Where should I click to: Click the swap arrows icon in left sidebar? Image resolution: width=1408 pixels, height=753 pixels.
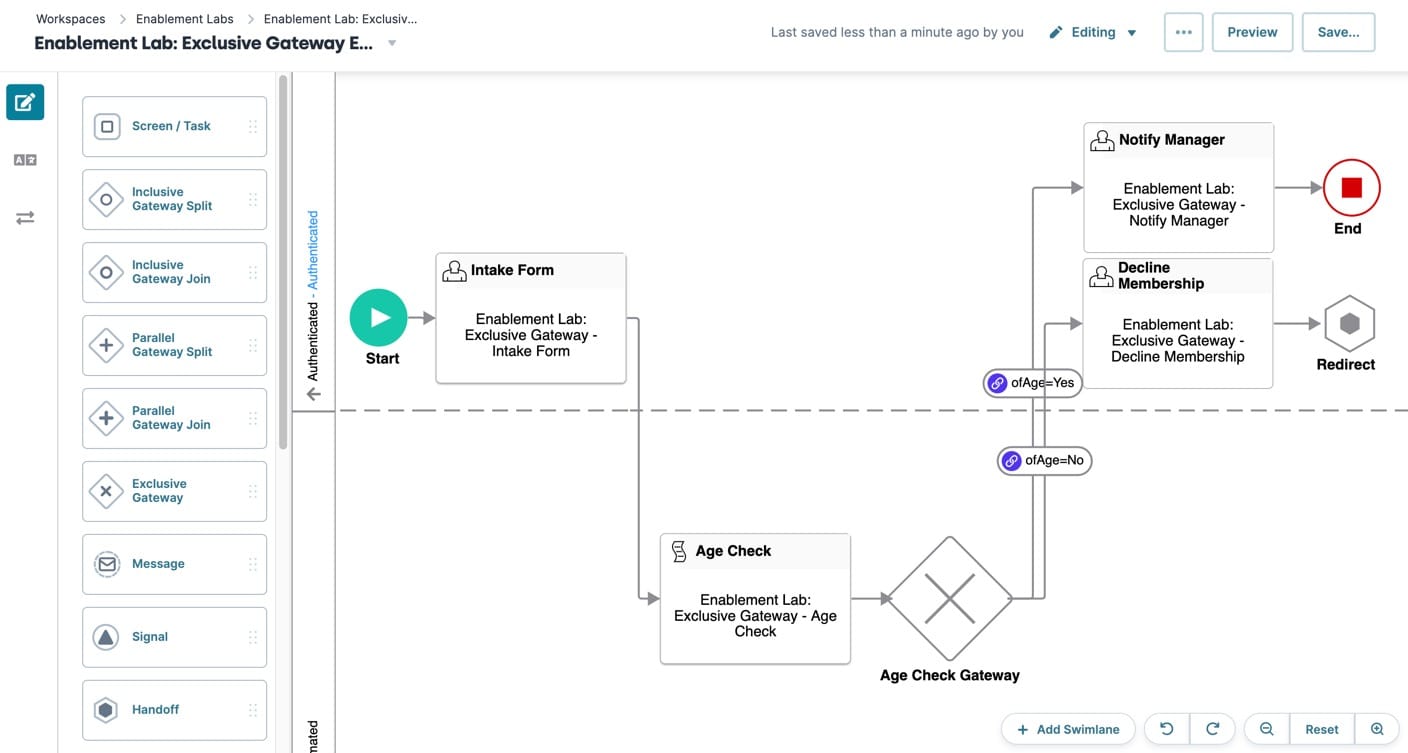point(25,217)
